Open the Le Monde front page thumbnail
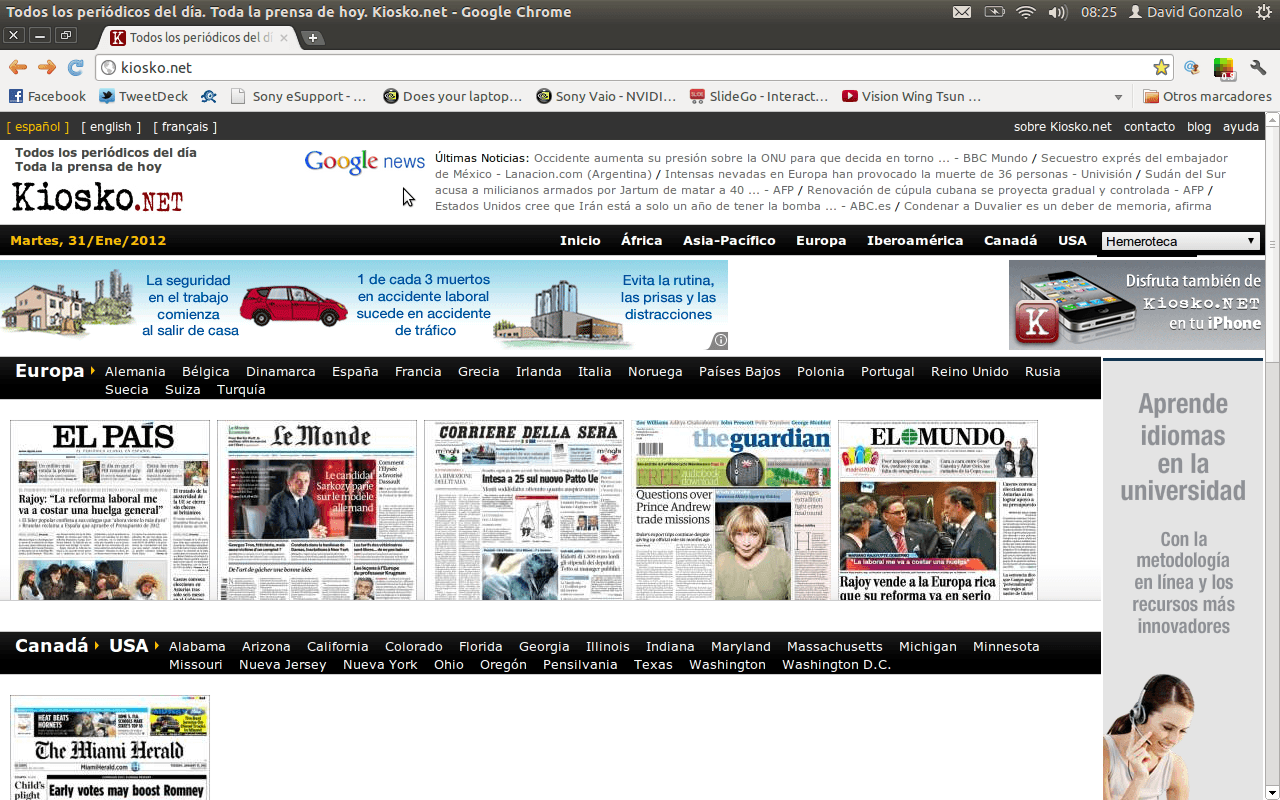 (317, 510)
